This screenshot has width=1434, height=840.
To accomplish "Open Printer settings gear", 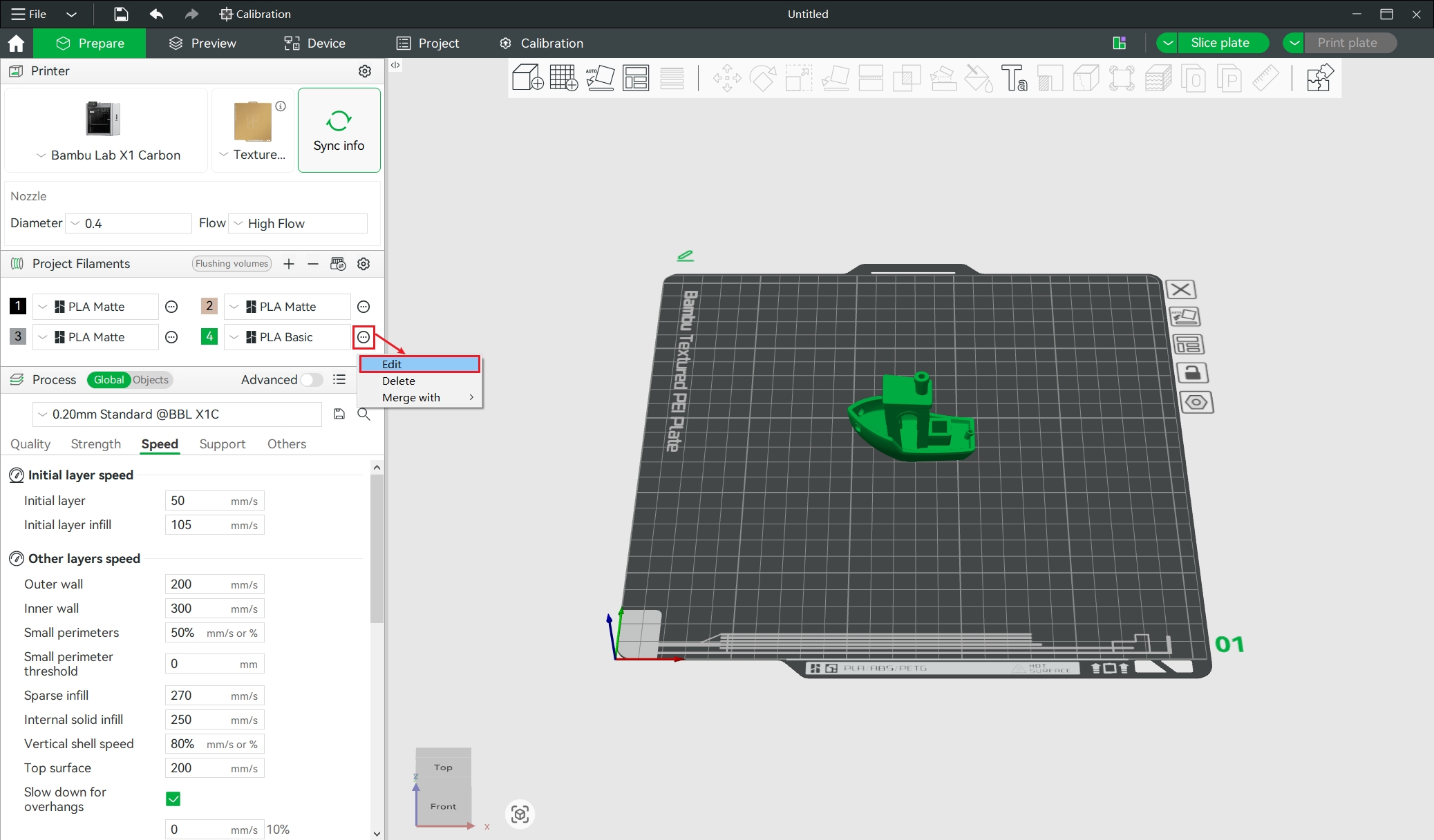I will click(x=365, y=71).
